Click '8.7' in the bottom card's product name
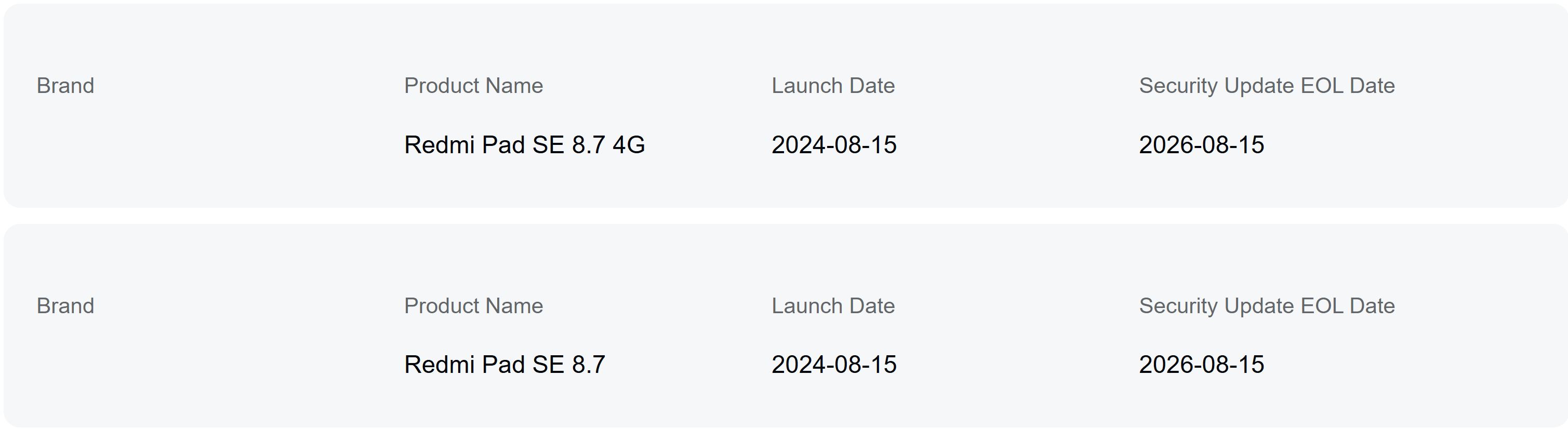Viewport: 1568px width, 429px height. tap(589, 365)
